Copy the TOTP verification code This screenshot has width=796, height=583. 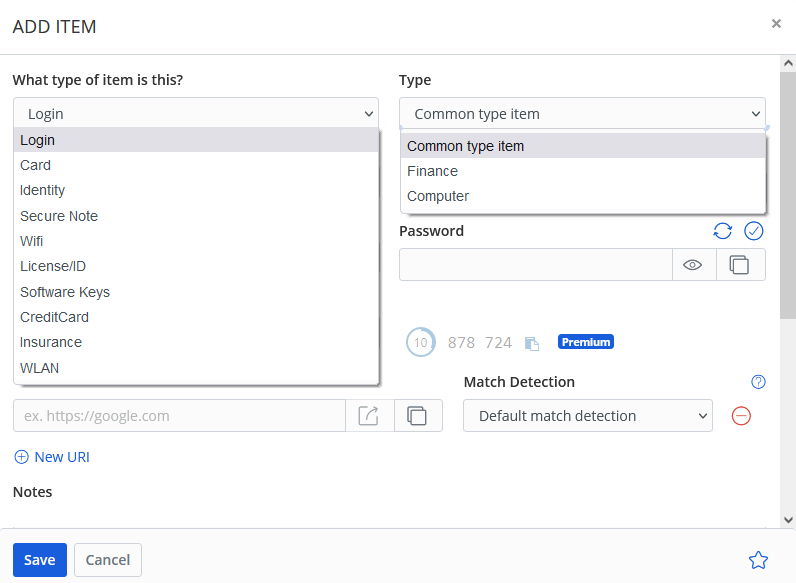[532, 343]
